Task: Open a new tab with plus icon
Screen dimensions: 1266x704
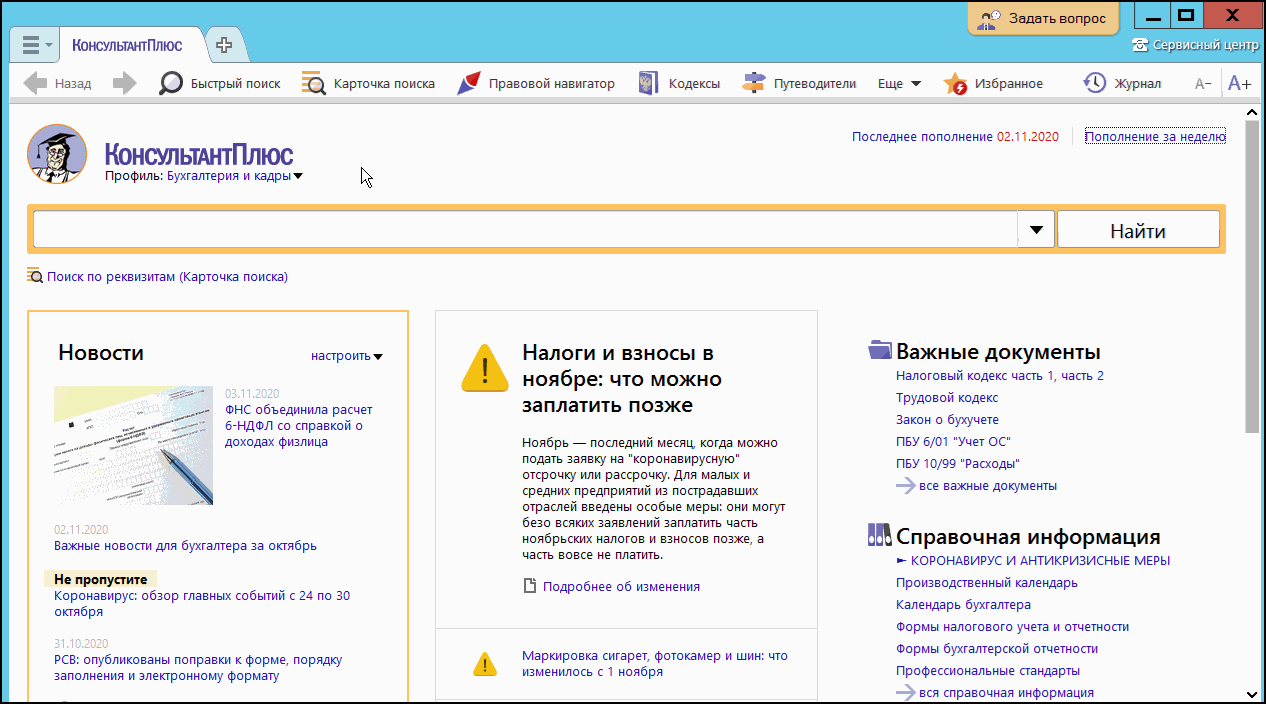Action: point(224,45)
